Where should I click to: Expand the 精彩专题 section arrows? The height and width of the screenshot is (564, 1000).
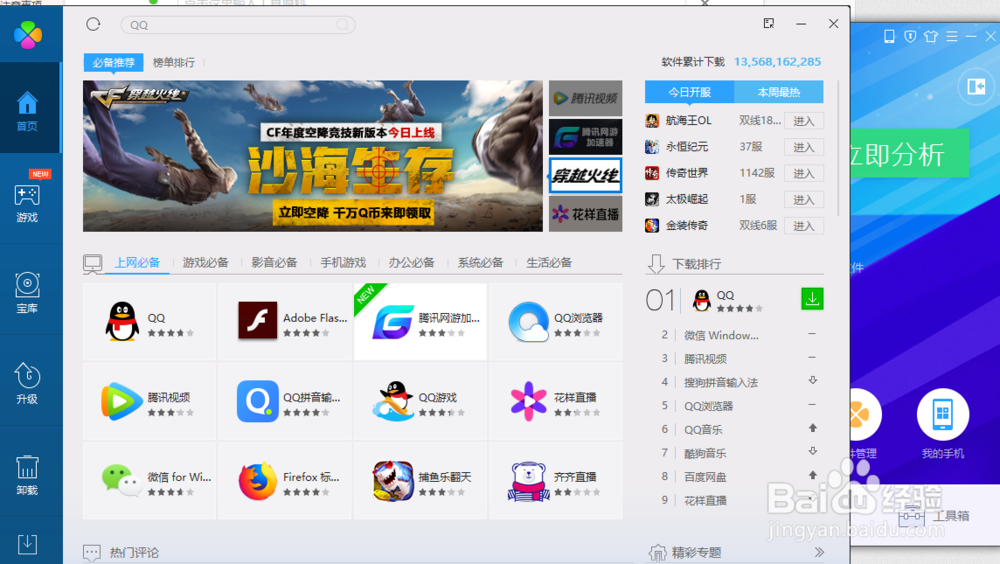(819, 552)
